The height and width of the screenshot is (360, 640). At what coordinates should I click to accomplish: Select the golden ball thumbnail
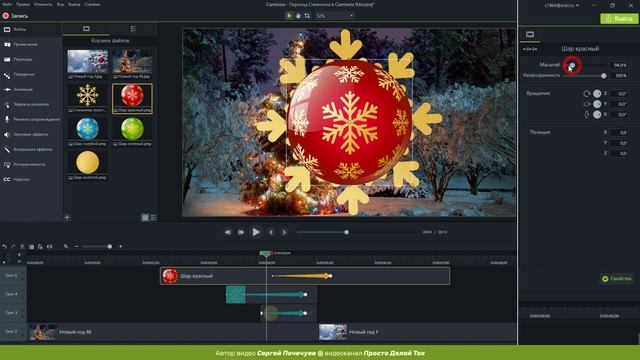88,162
